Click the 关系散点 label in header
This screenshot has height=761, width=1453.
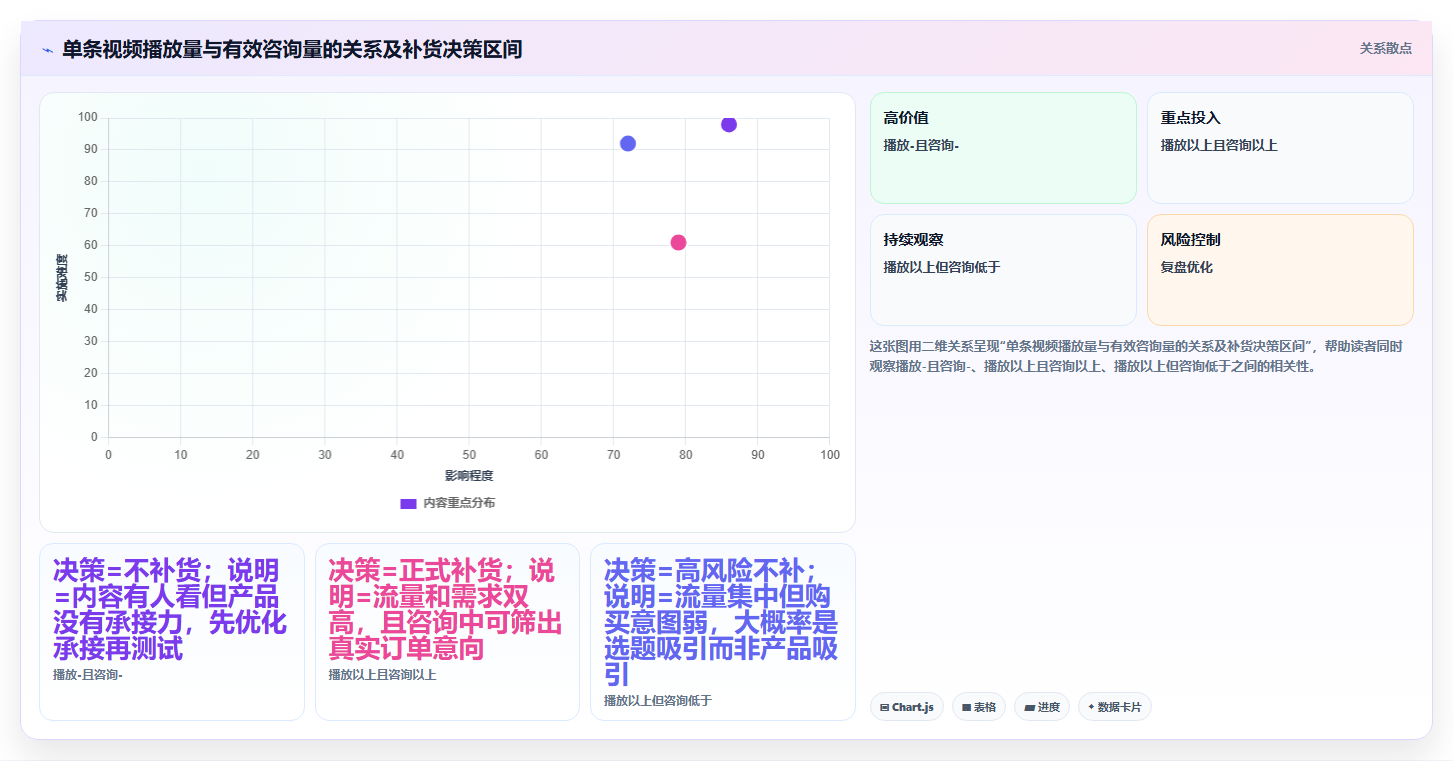pos(1386,48)
